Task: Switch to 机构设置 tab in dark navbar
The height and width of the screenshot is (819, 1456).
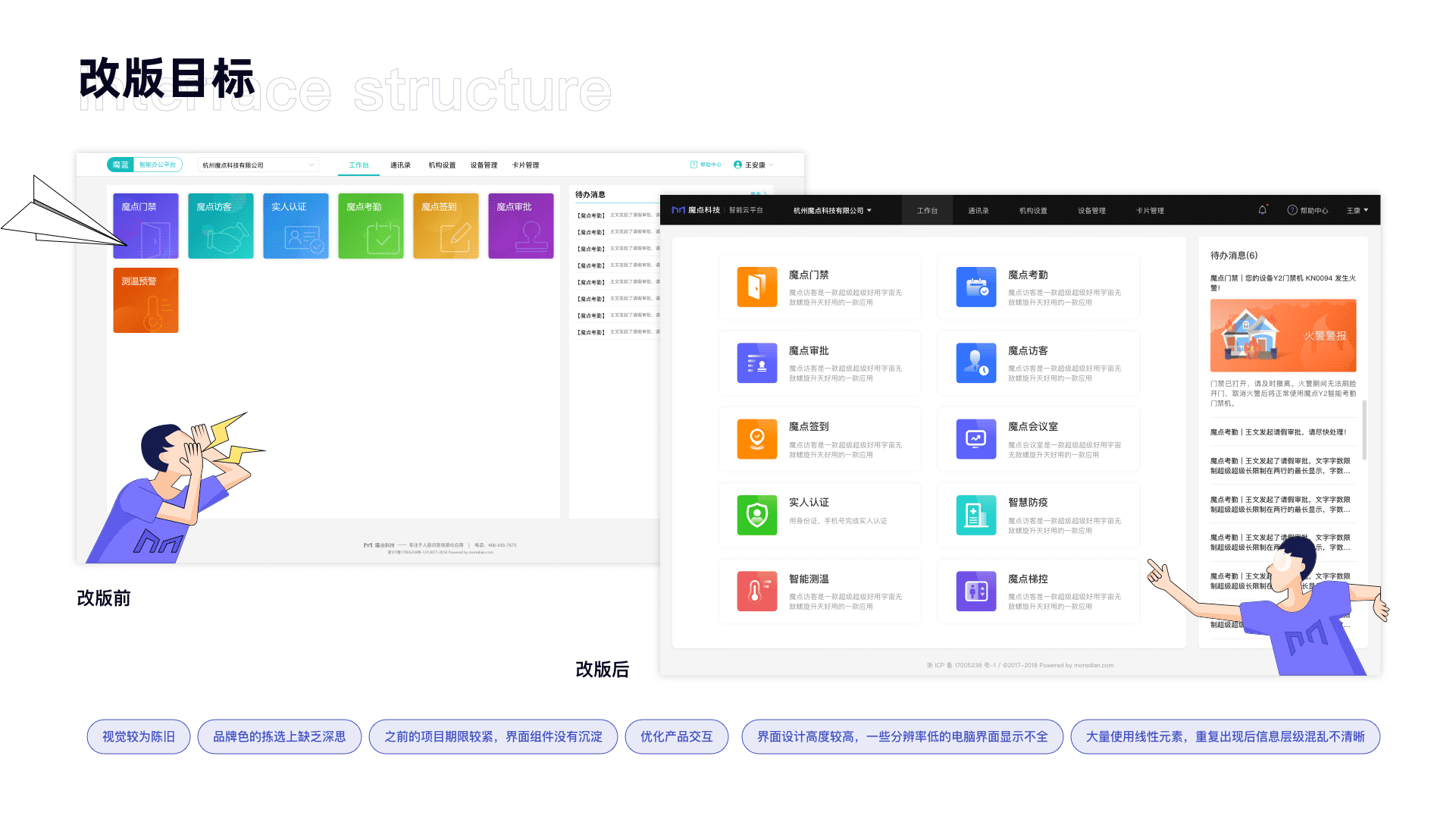Action: tap(1033, 210)
